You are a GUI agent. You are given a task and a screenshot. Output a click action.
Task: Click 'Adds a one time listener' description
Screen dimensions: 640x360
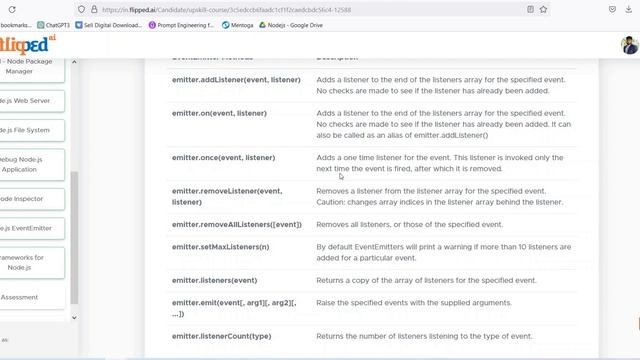(x=440, y=163)
